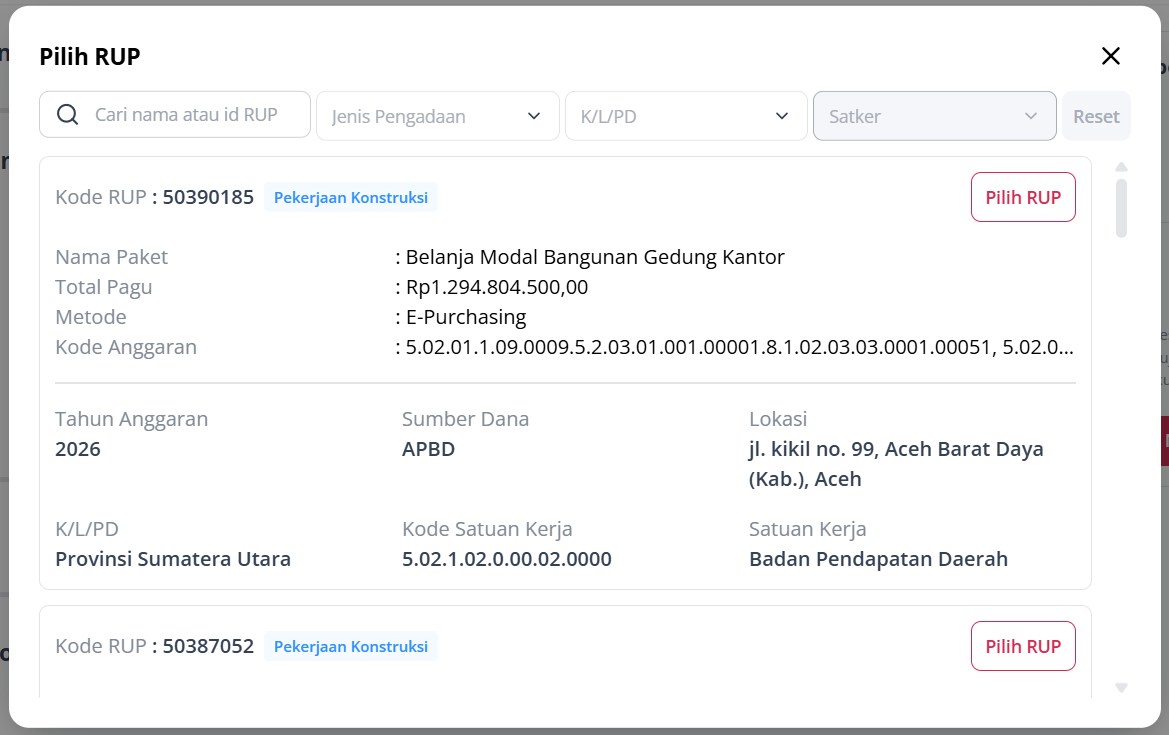Viewport: 1169px width, 735px height.
Task: Open the Jenis Pengadaan dropdown
Action: 438,116
